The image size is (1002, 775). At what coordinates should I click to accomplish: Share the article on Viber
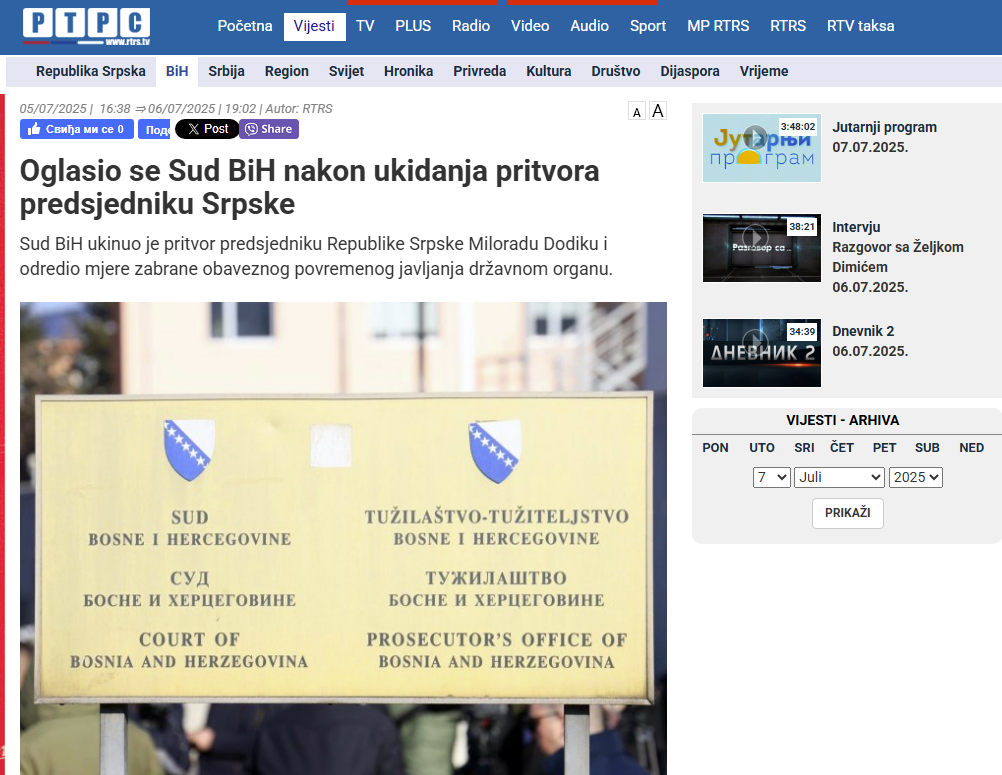click(269, 129)
